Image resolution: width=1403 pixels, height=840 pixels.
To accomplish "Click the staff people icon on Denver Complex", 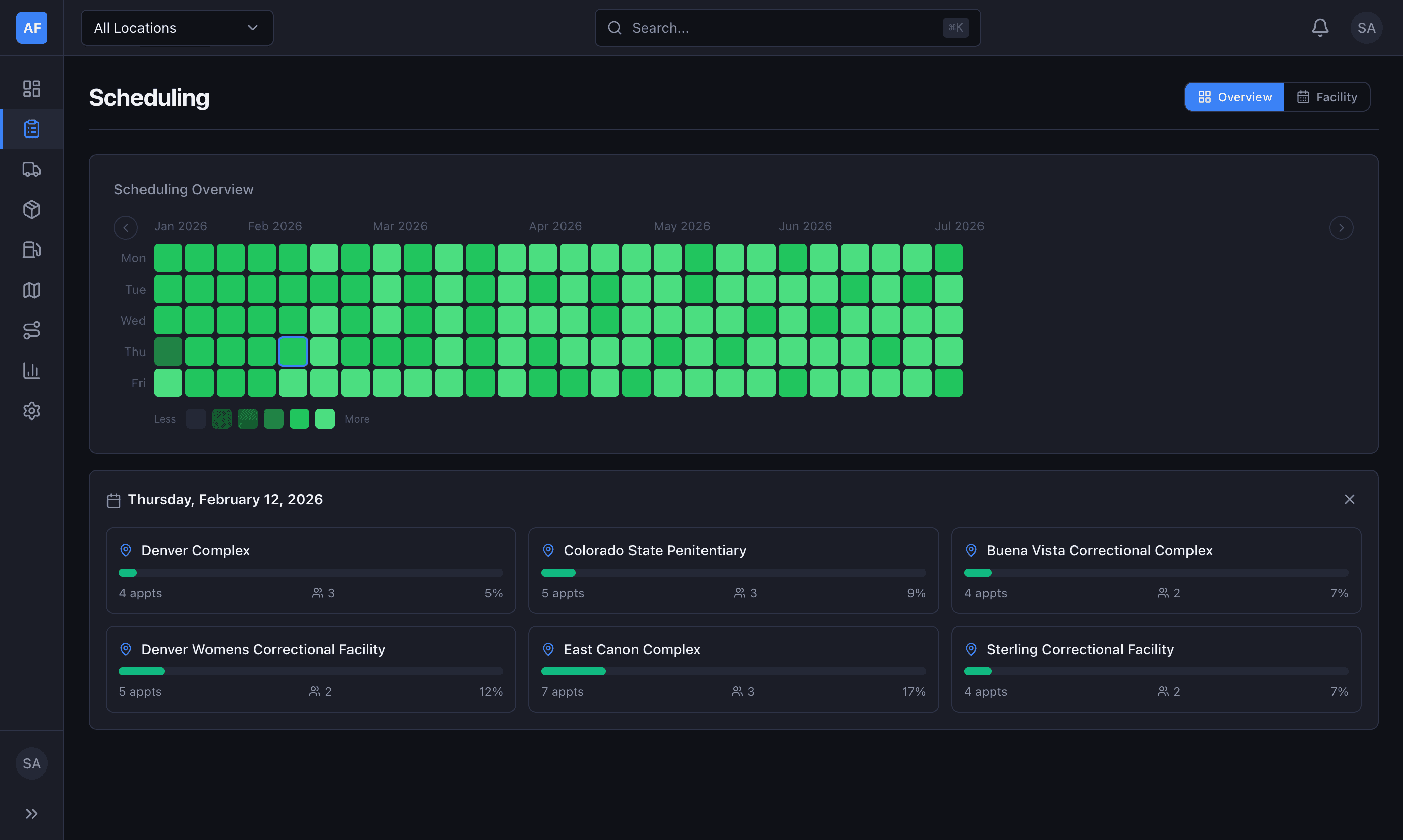I will (317, 593).
